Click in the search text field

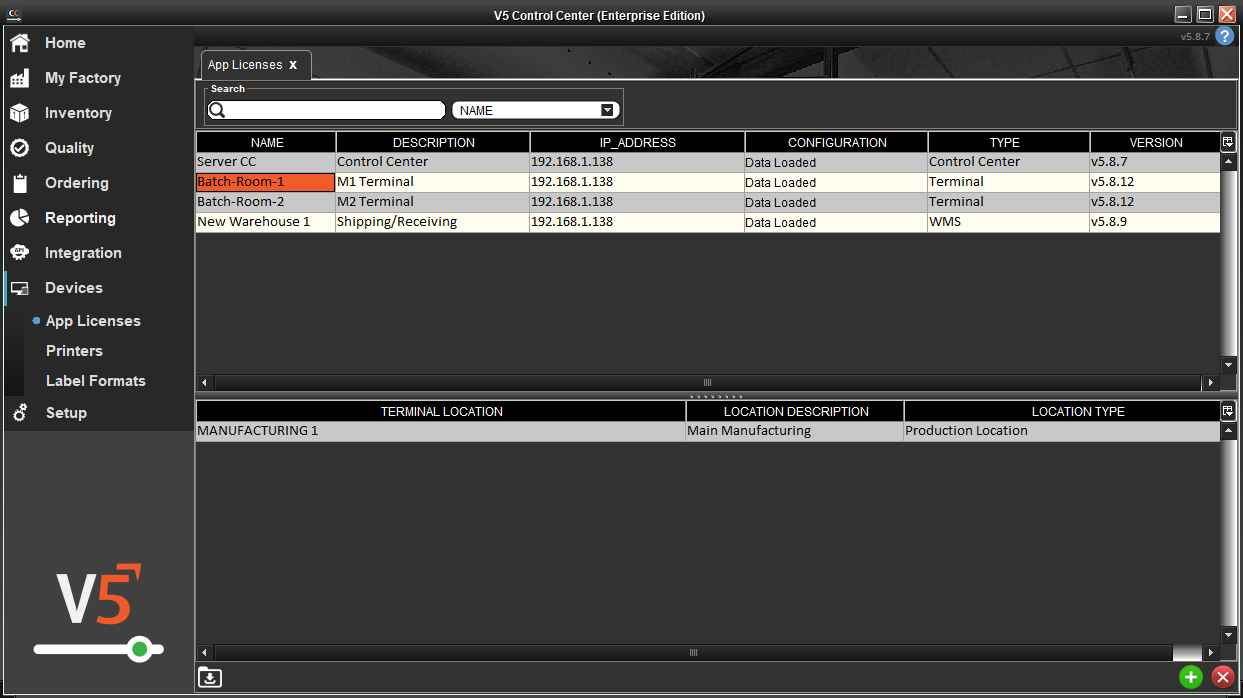coord(332,110)
